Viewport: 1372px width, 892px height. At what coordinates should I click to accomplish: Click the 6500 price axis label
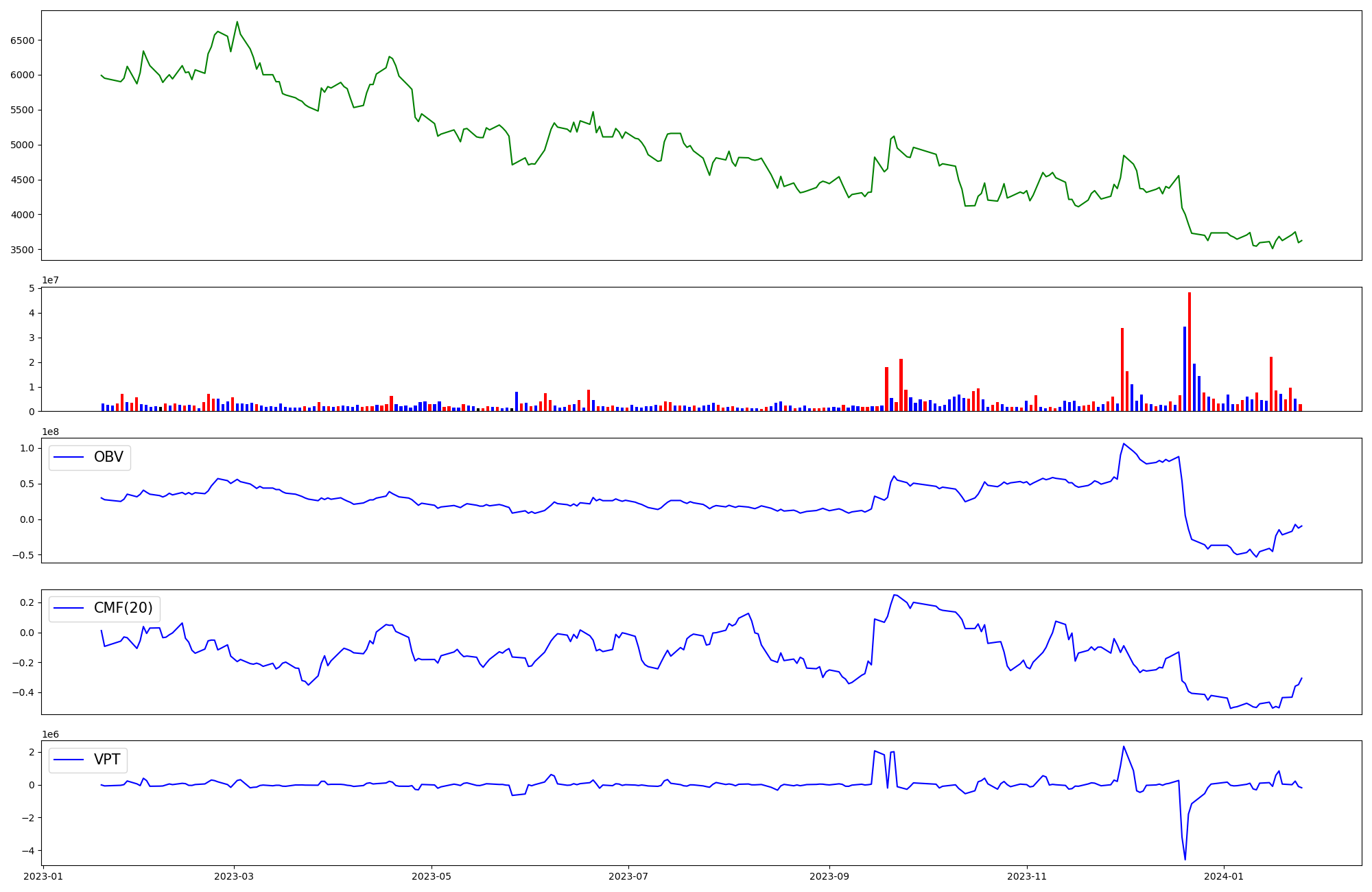pos(22,40)
